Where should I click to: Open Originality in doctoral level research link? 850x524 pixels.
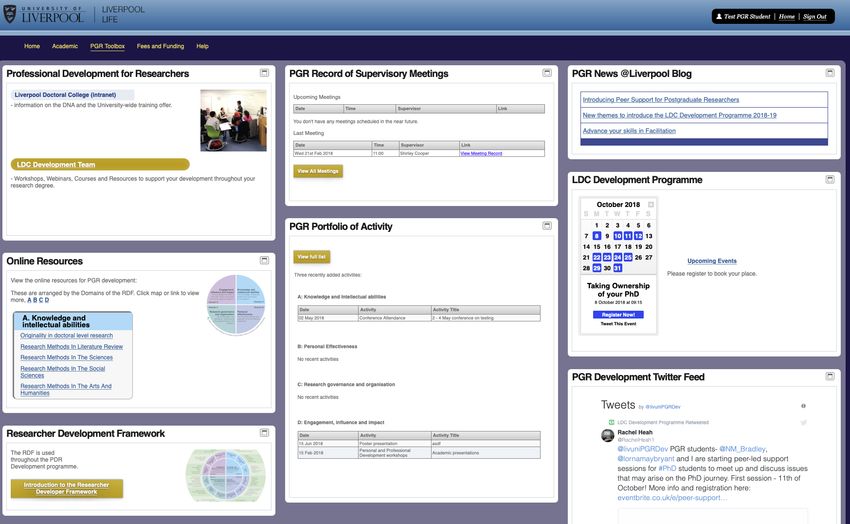click(x=67, y=335)
